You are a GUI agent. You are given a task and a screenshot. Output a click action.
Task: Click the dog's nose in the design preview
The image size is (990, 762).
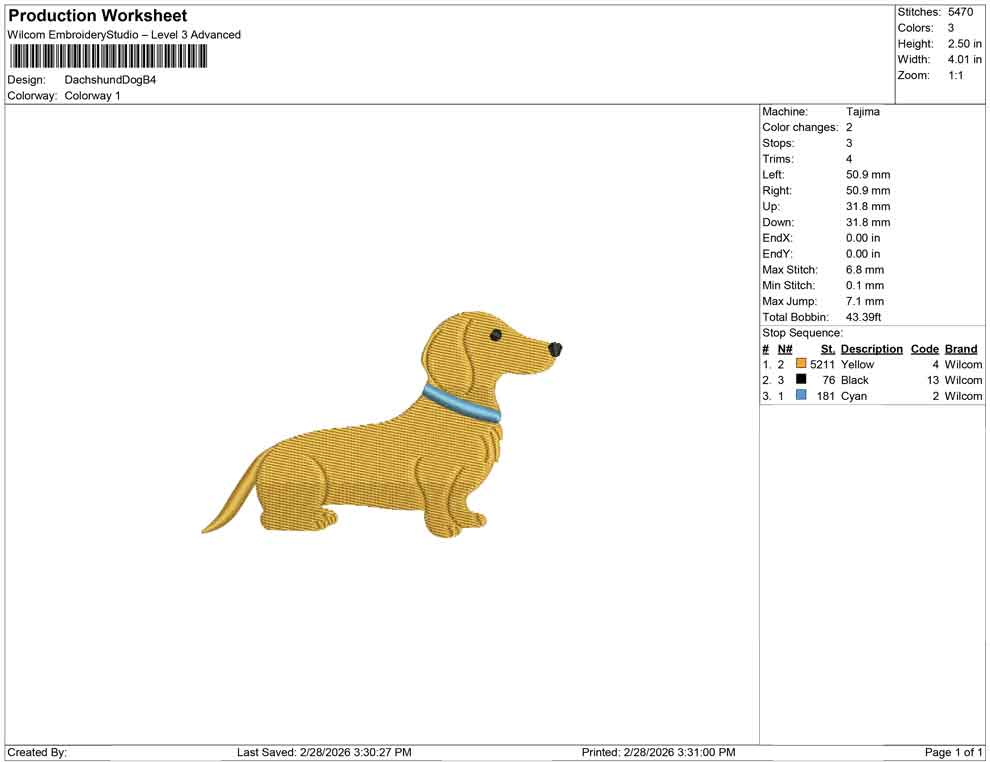pos(554,350)
